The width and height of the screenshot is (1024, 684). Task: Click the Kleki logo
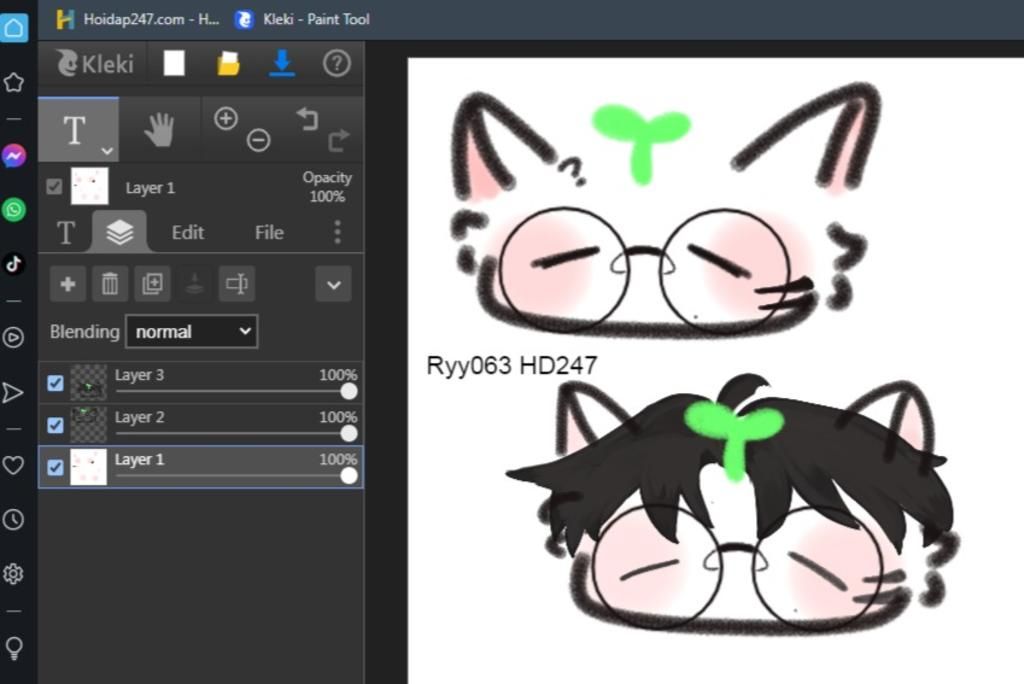click(x=95, y=63)
